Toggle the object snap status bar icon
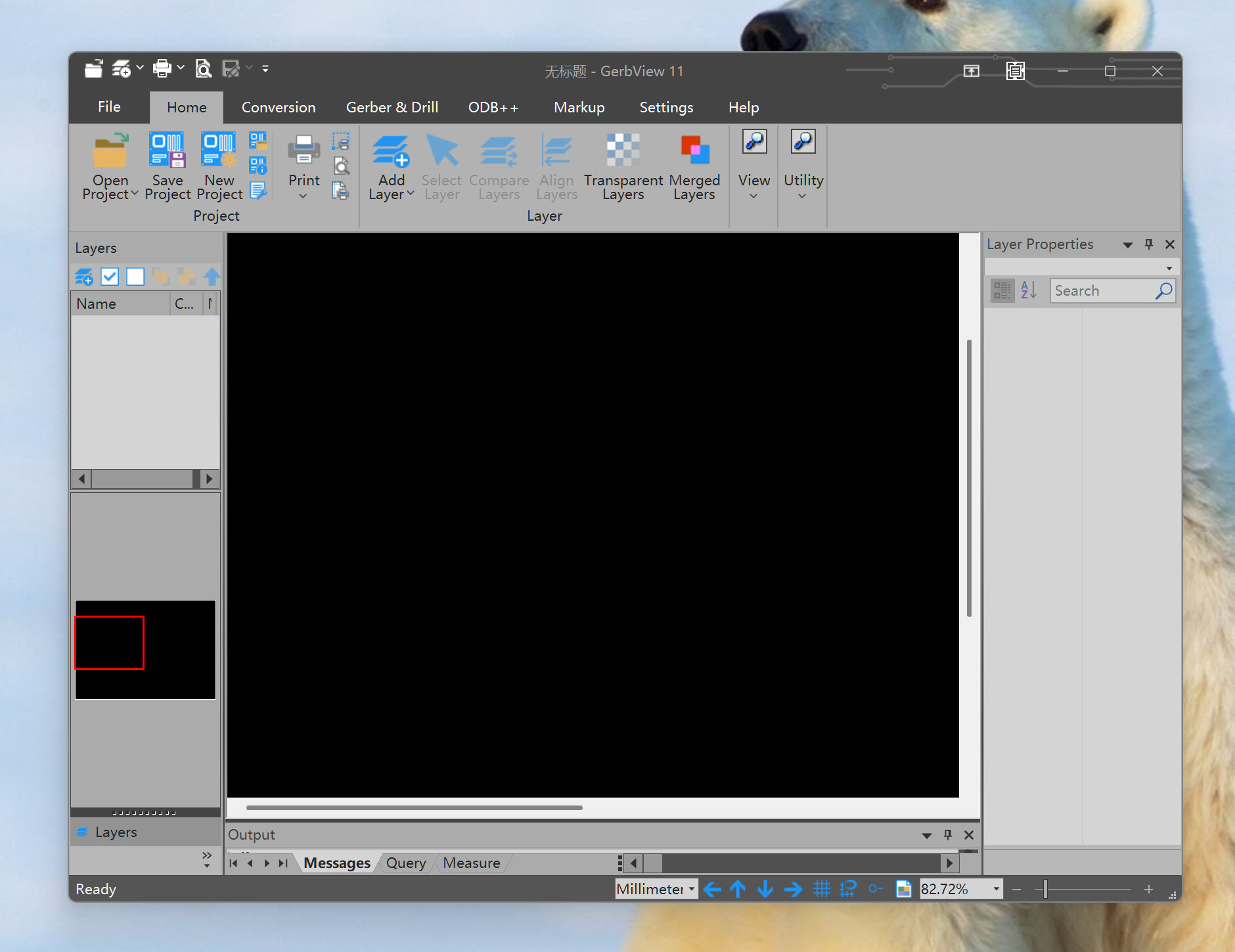This screenshot has width=1235, height=952. click(875, 889)
